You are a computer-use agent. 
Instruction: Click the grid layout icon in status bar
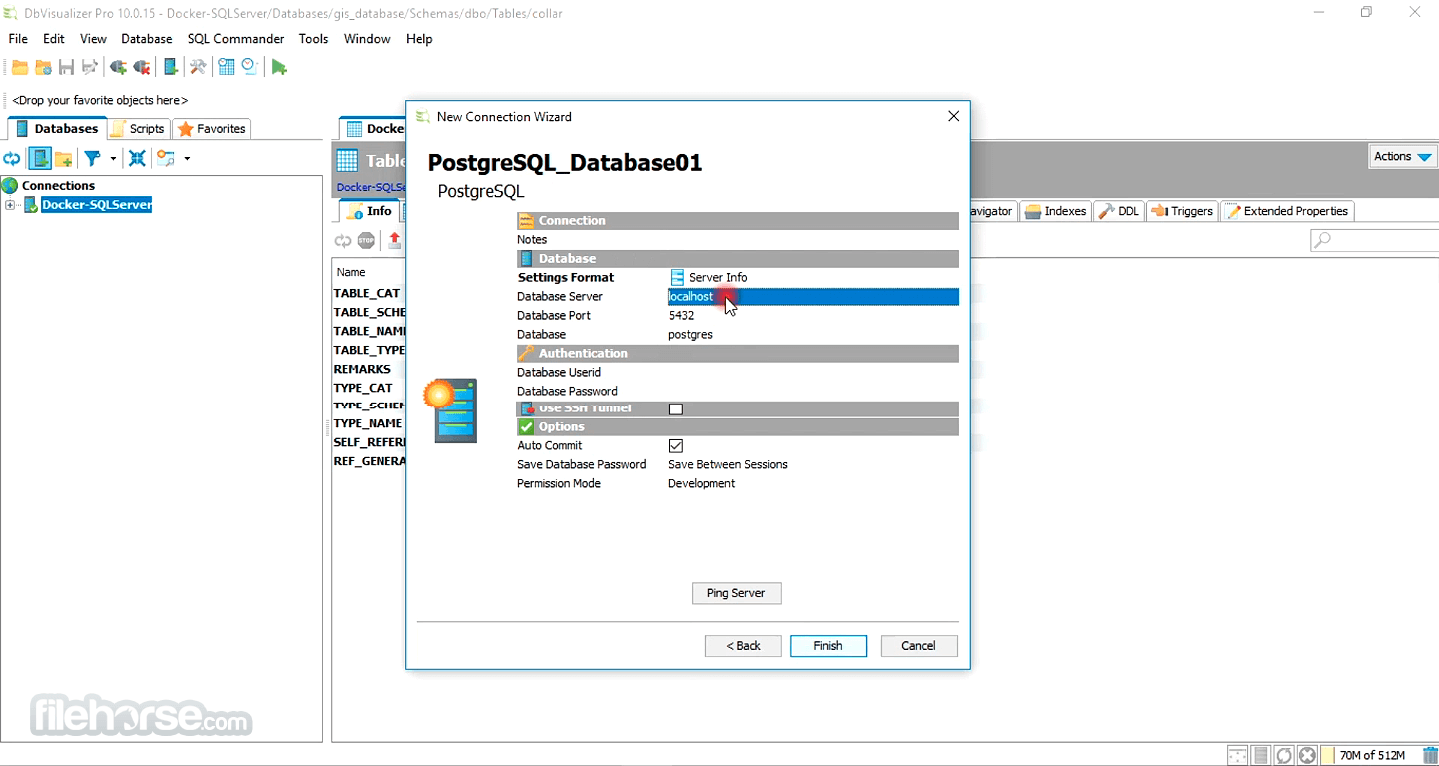point(1238,755)
